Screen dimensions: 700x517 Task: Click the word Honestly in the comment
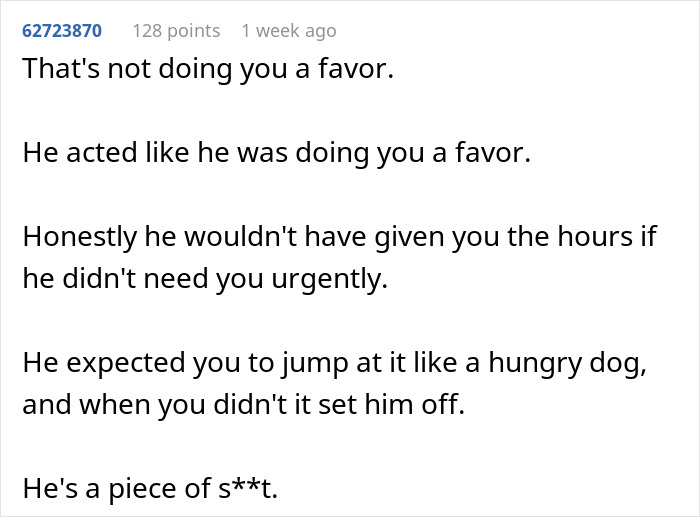coord(79,237)
